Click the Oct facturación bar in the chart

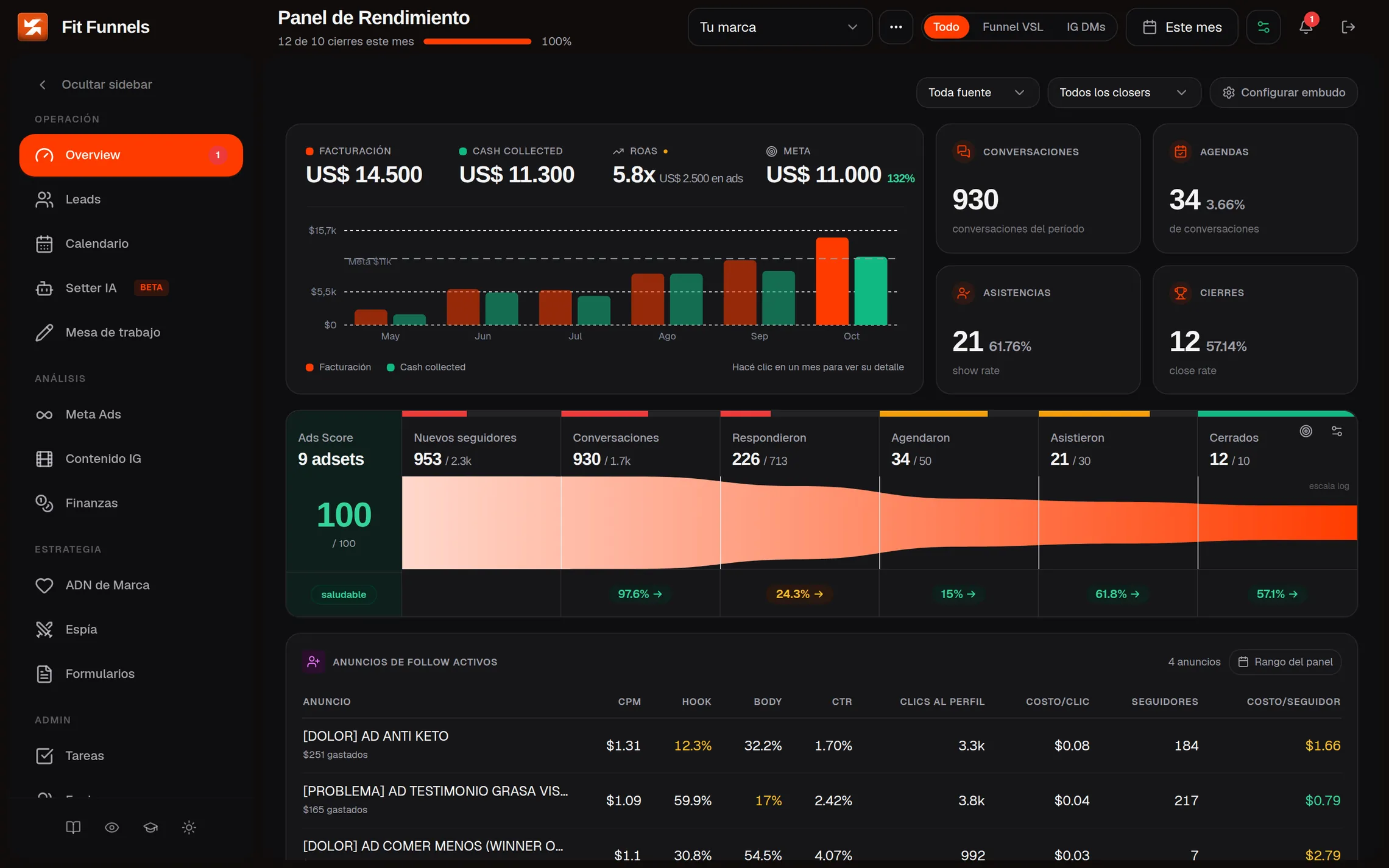pyautogui.click(x=832, y=281)
